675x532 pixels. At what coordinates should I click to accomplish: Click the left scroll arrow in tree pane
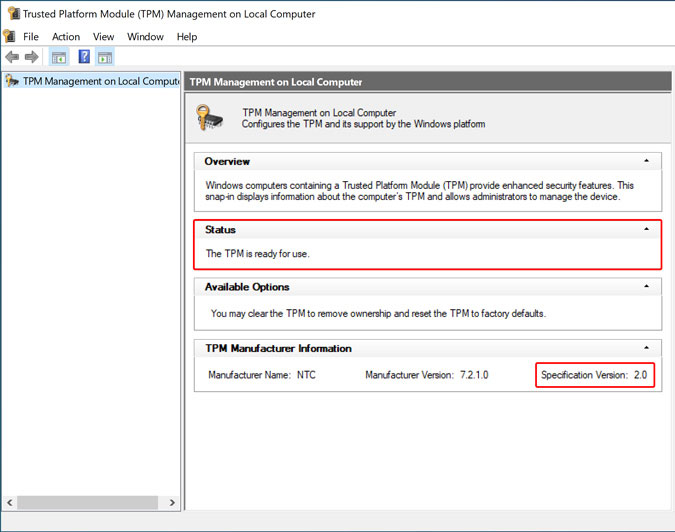click(x=9, y=502)
